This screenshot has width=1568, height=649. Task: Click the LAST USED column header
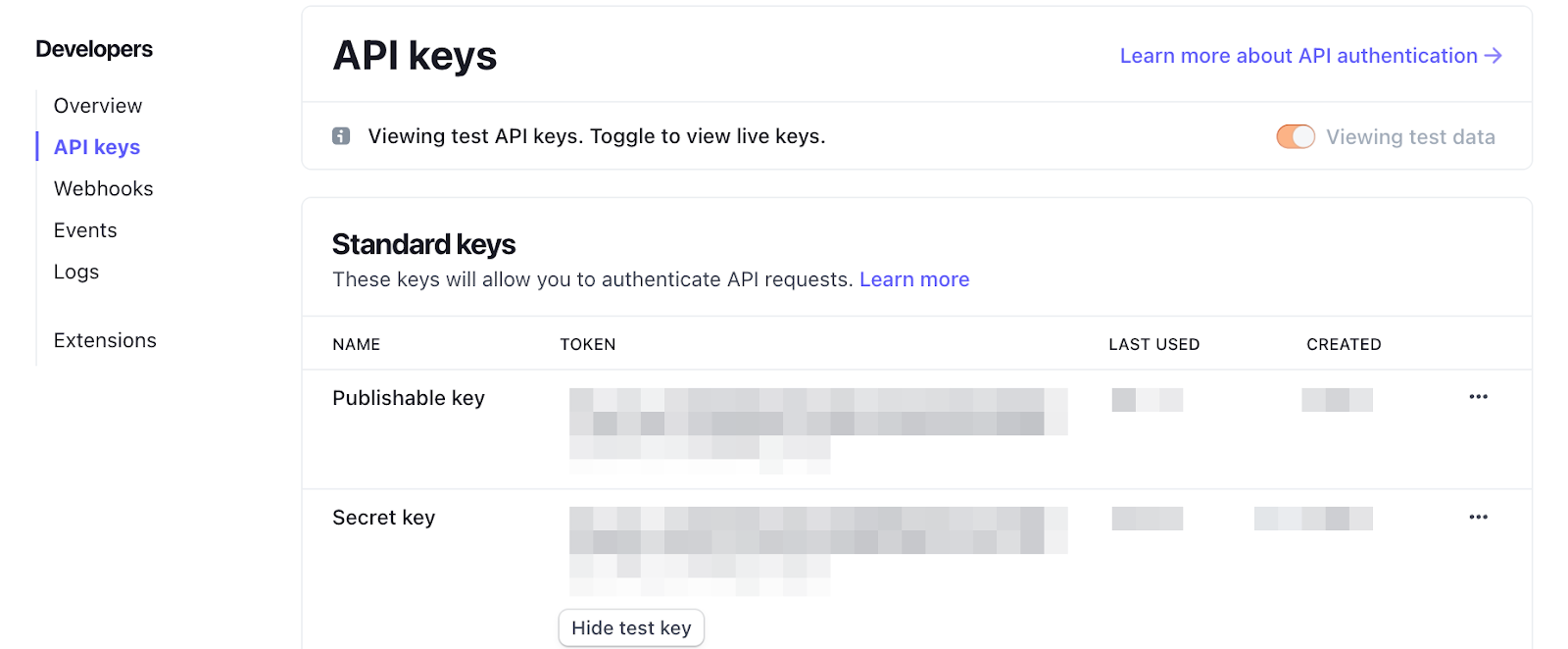(x=1153, y=344)
